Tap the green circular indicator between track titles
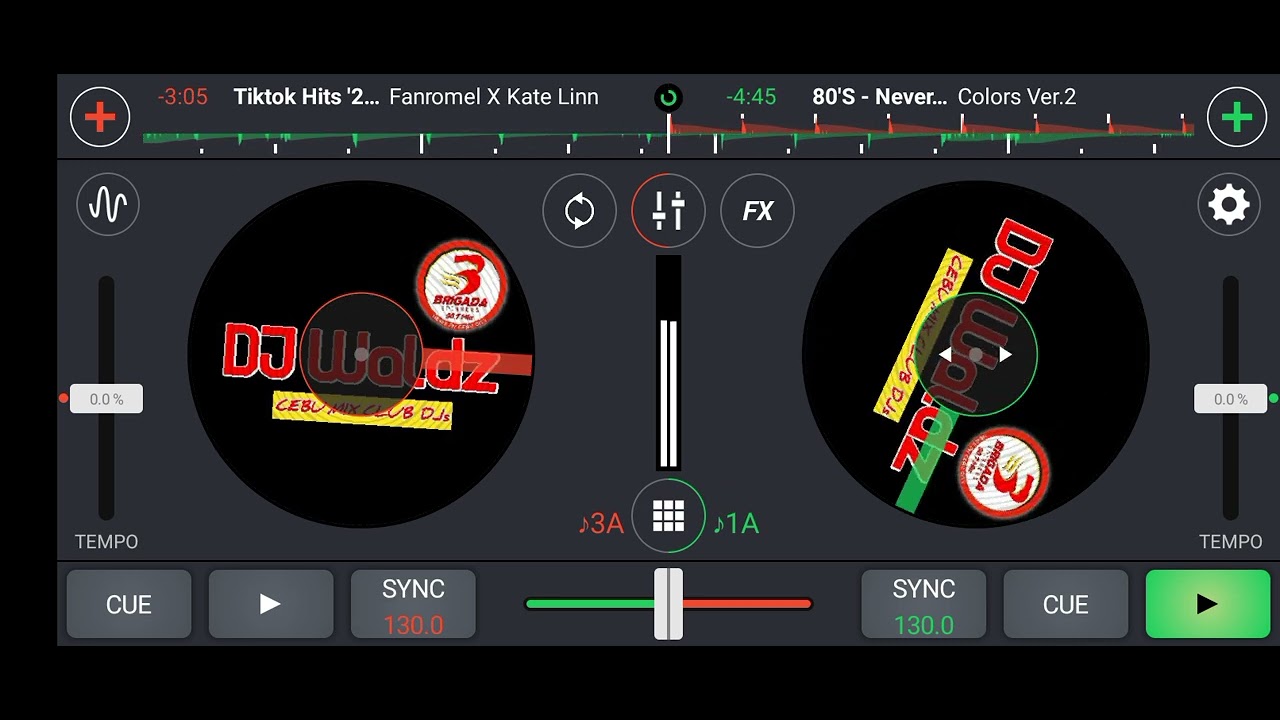 click(668, 97)
